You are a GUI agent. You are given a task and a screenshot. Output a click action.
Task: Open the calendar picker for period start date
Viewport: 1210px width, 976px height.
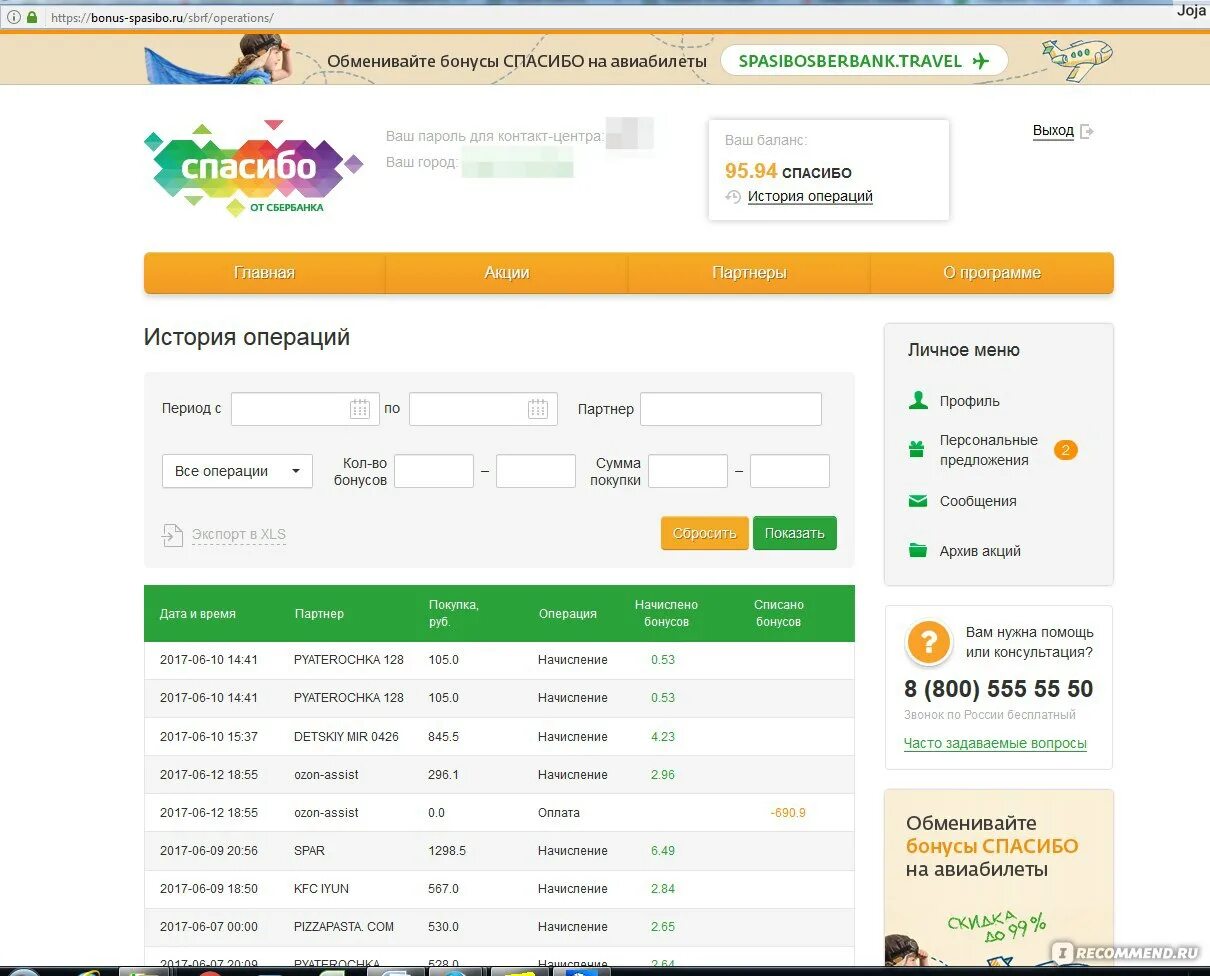coord(359,409)
